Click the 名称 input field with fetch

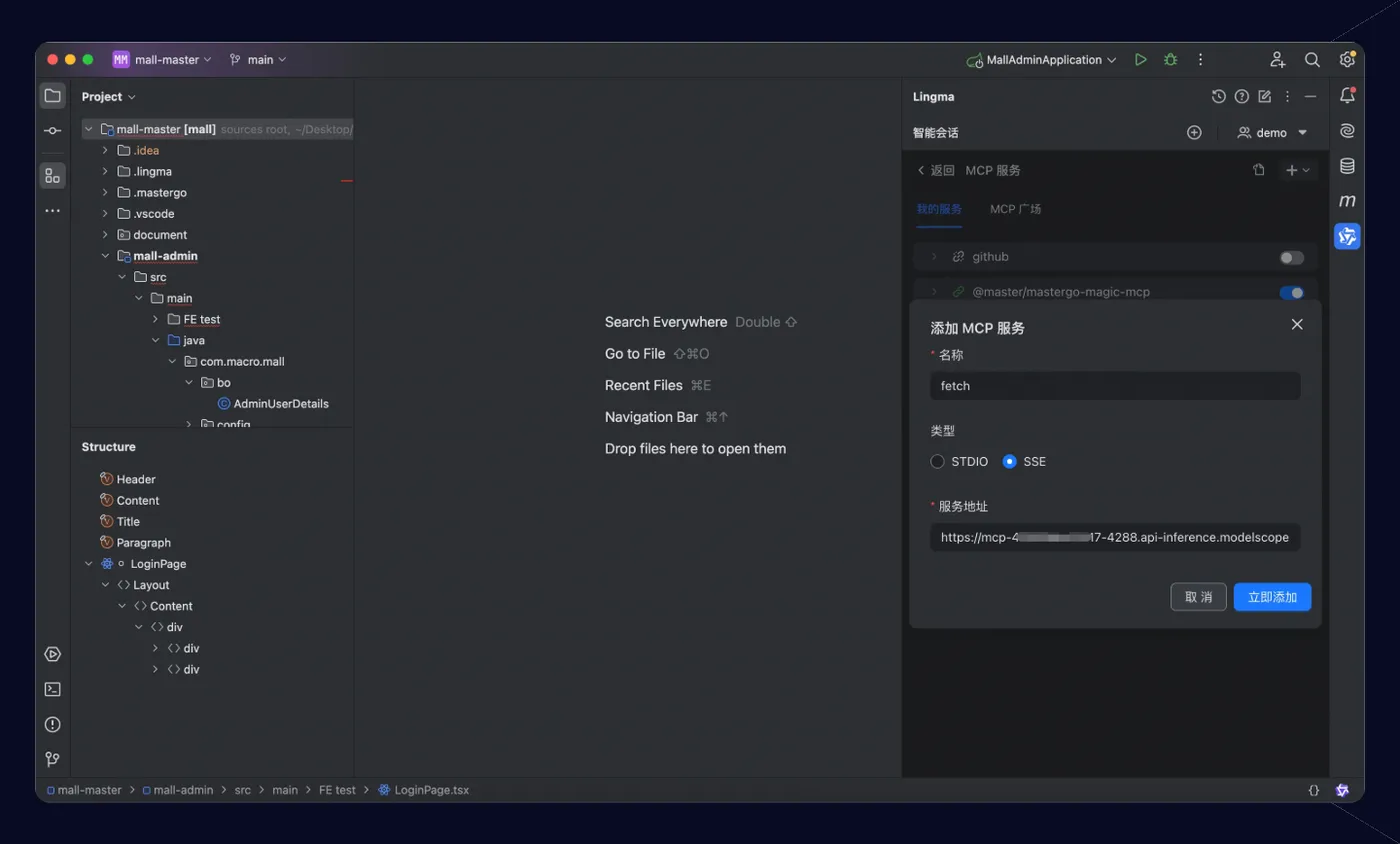coord(1115,385)
